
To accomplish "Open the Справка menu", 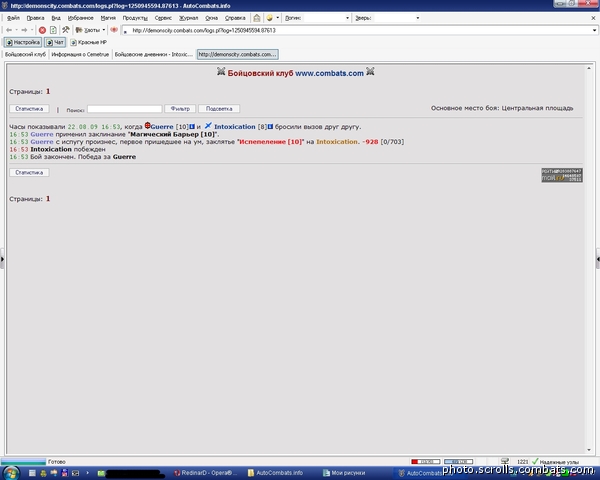I will click(235, 18).
